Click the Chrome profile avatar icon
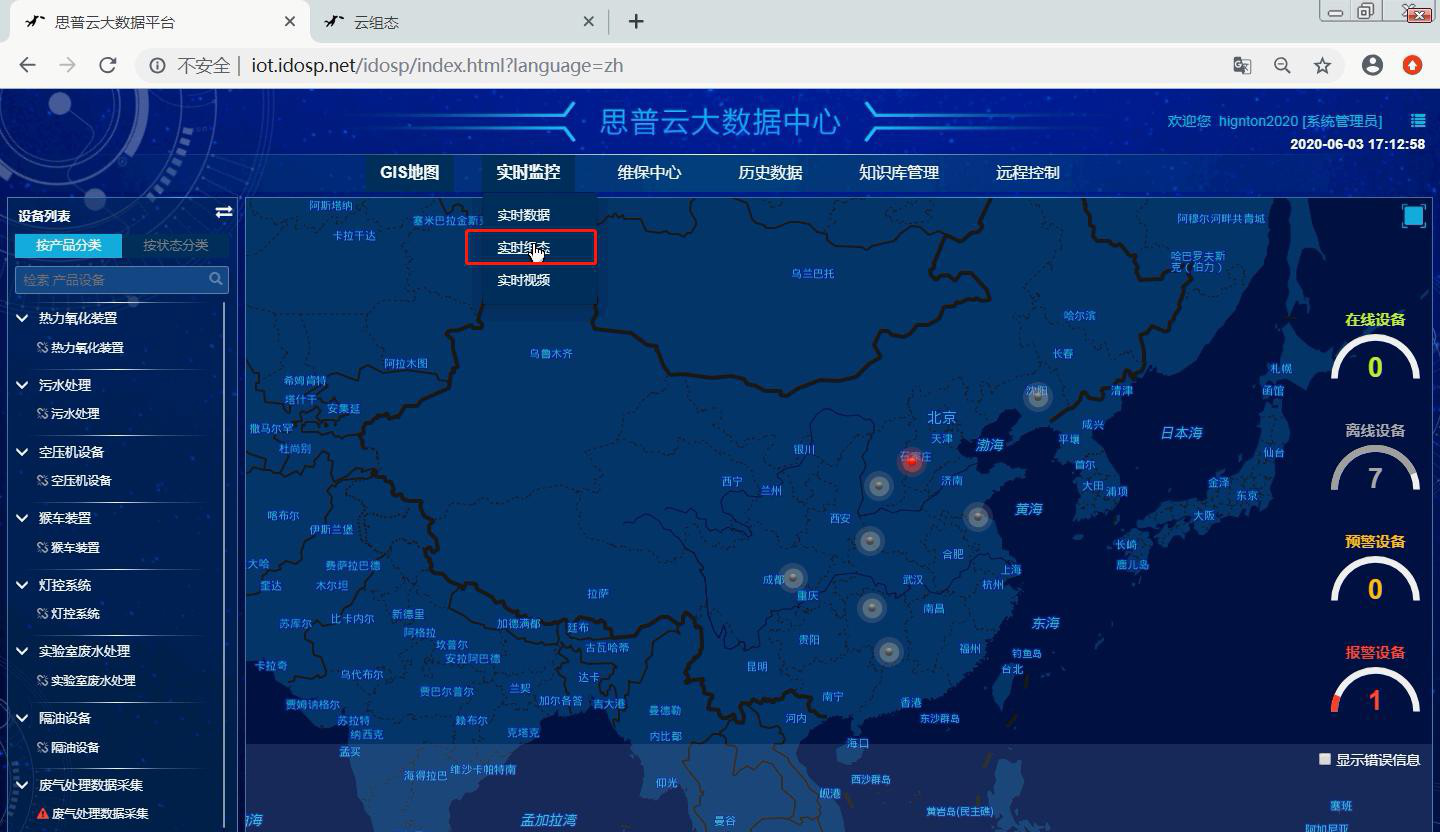The height and width of the screenshot is (832, 1440). (x=1372, y=66)
